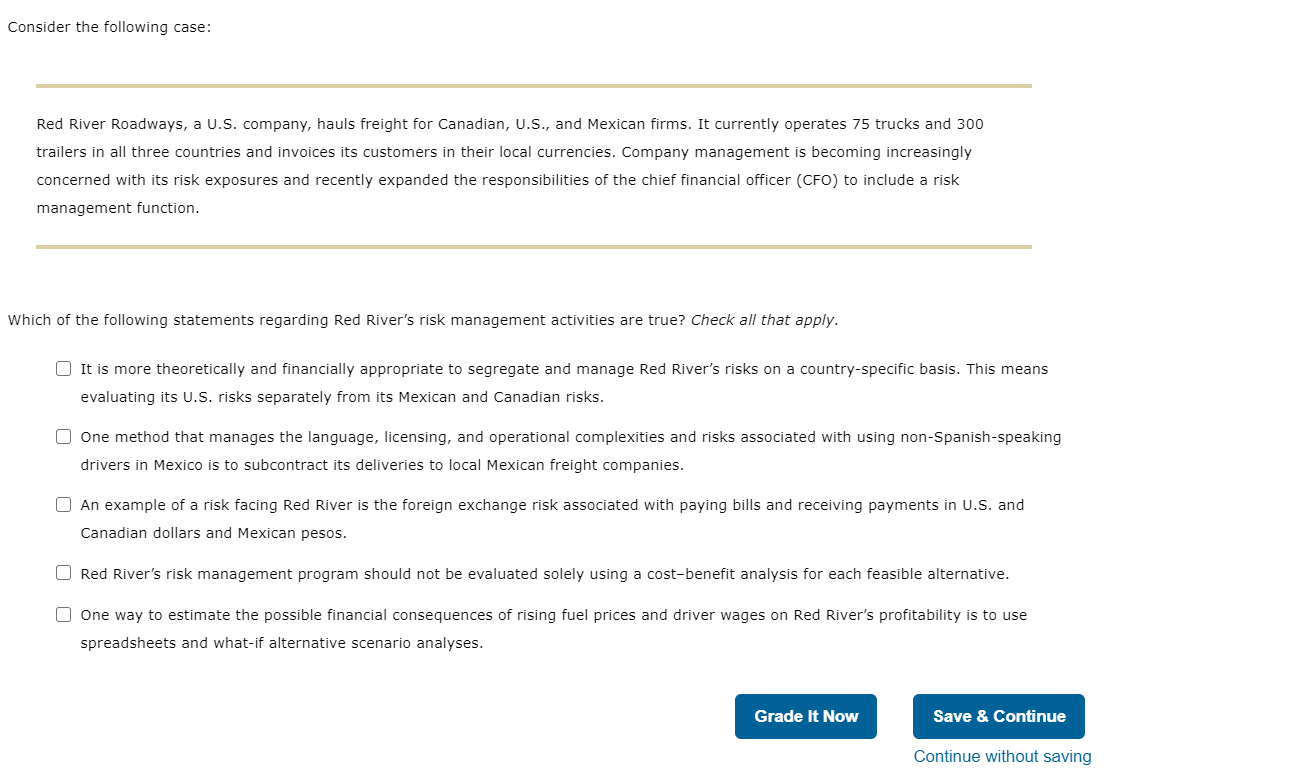The height and width of the screenshot is (772, 1290).
Task: Click the Save & Continue button
Action: (998, 716)
